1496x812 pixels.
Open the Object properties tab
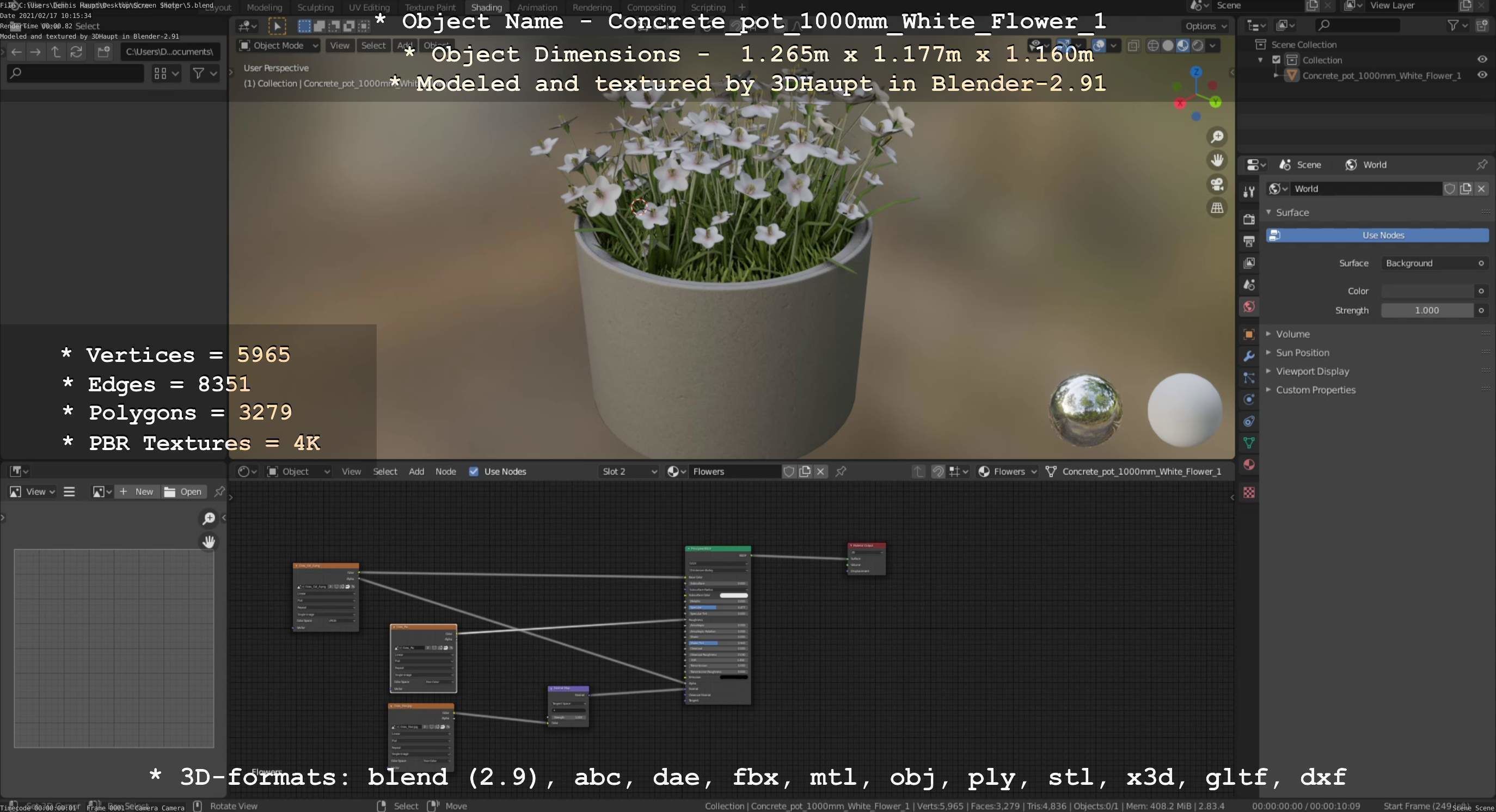tap(1249, 334)
